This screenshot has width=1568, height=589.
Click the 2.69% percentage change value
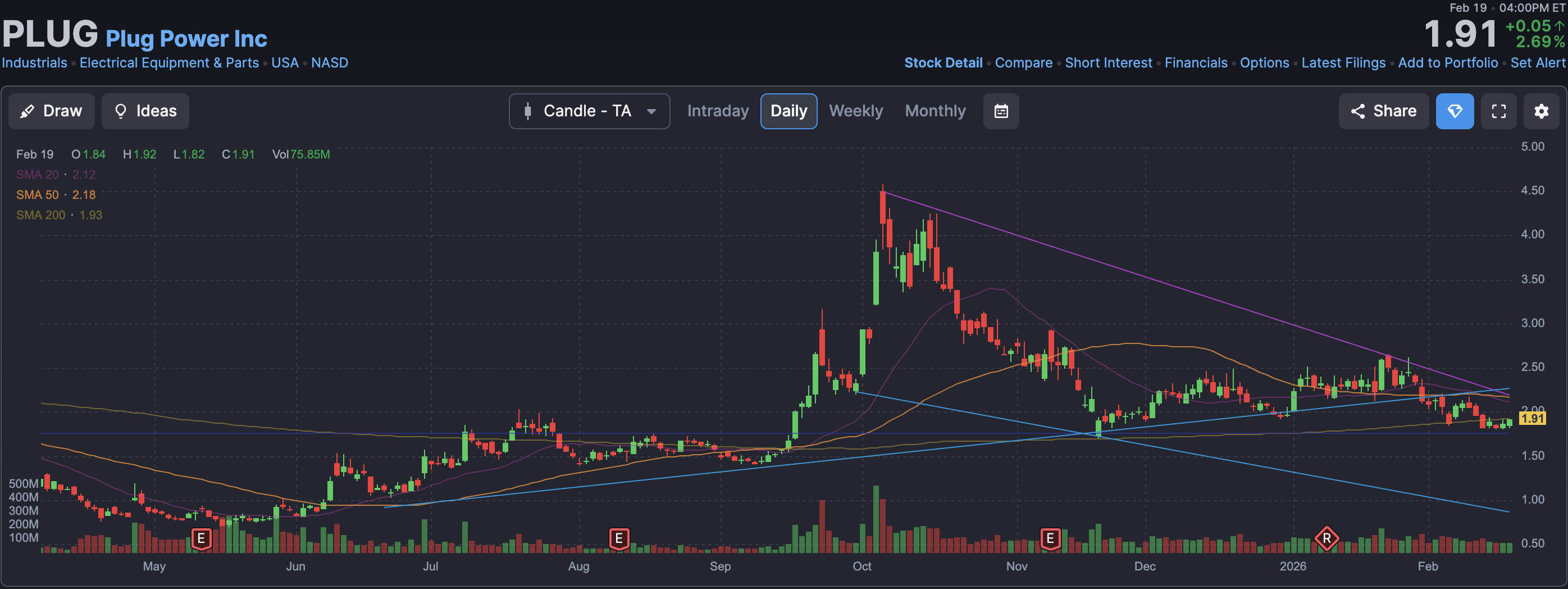pos(1539,42)
